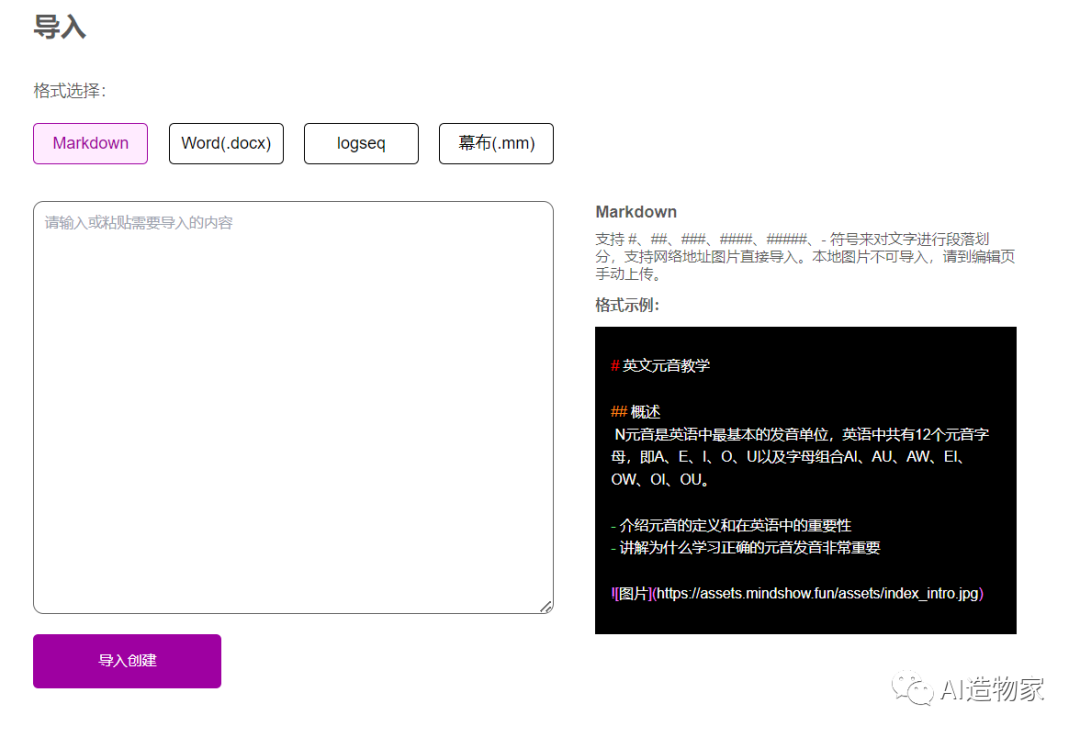This screenshot has height=737, width=1080.
Task: Click the text area resize handle
Action: pyautogui.click(x=546, y=606)
